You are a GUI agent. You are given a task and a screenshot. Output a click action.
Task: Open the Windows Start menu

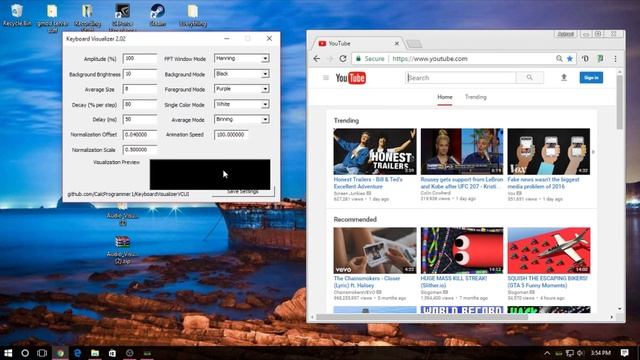pyautogui.click(x=8, y=353)
